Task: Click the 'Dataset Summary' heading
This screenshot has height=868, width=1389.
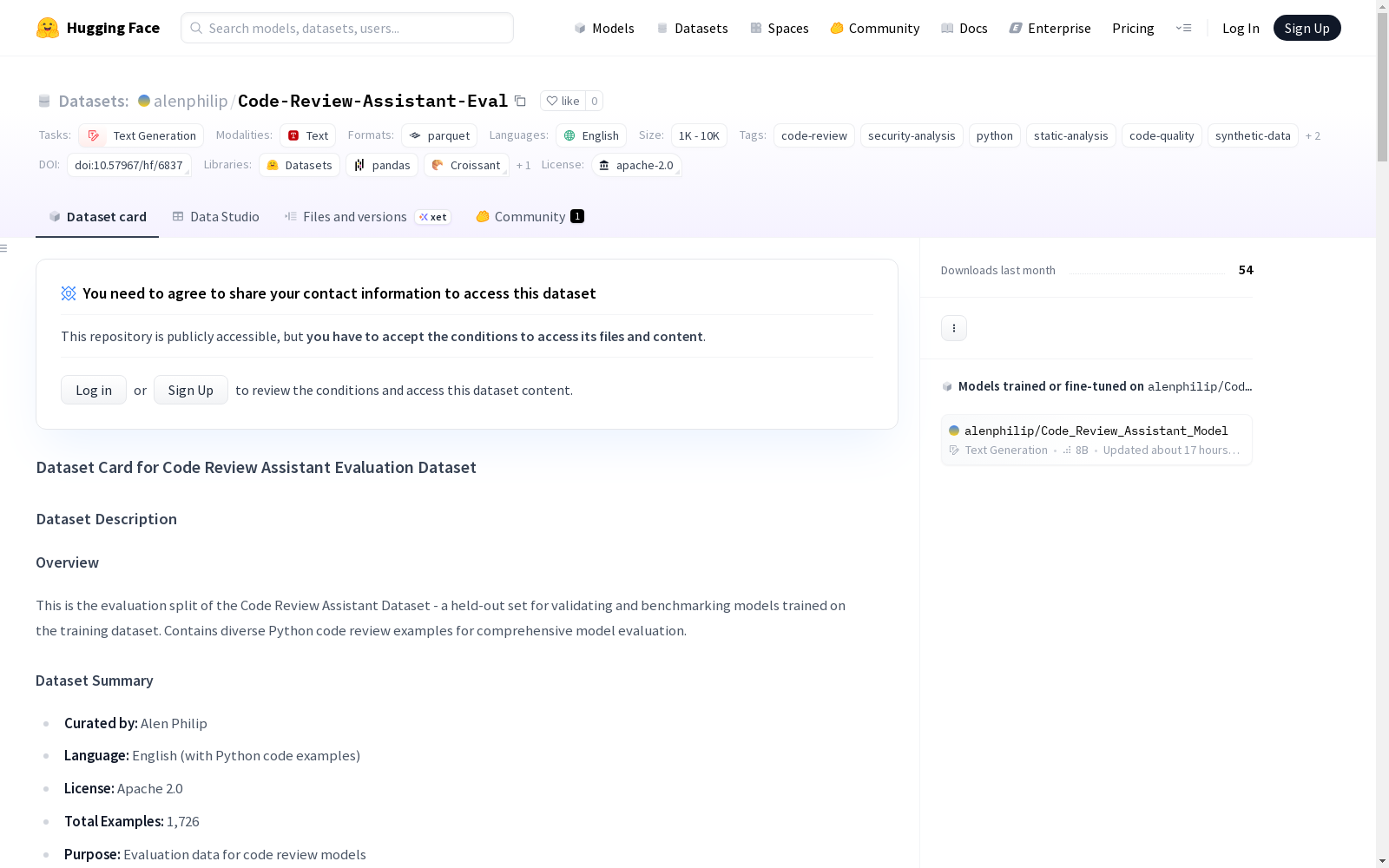Action: tap(95, 681)
